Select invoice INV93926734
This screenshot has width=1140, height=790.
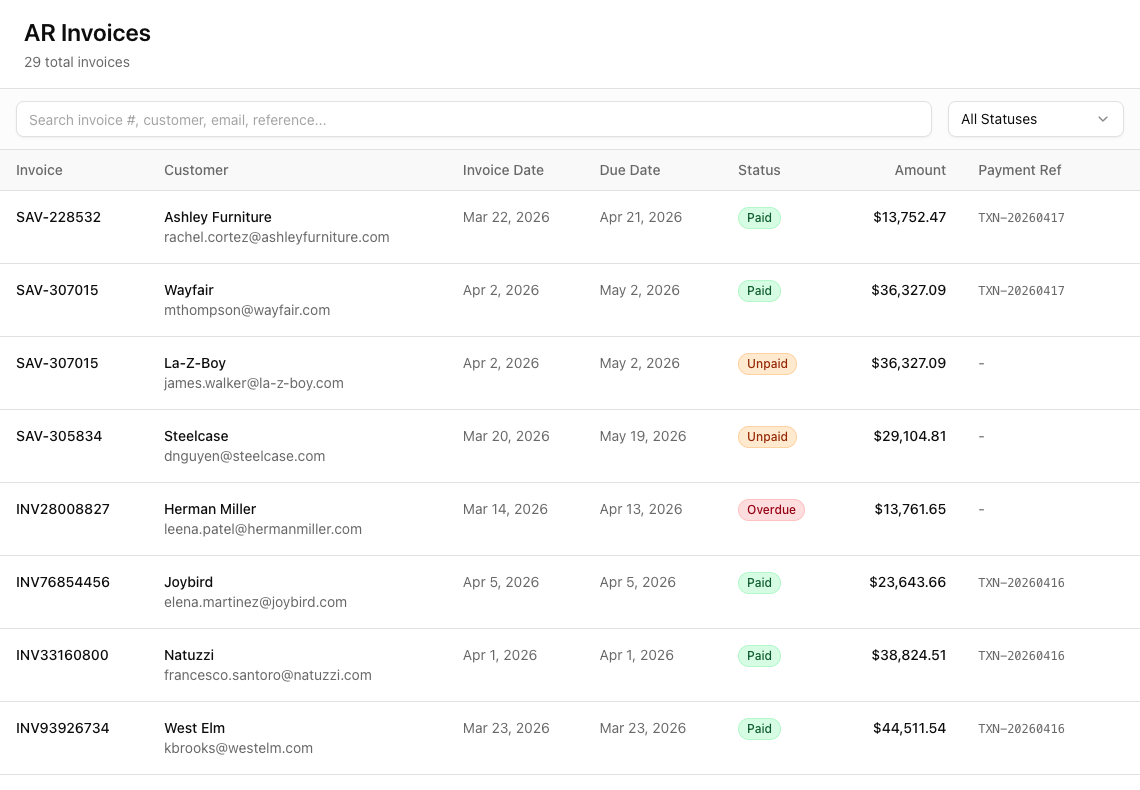click(63, 728)
